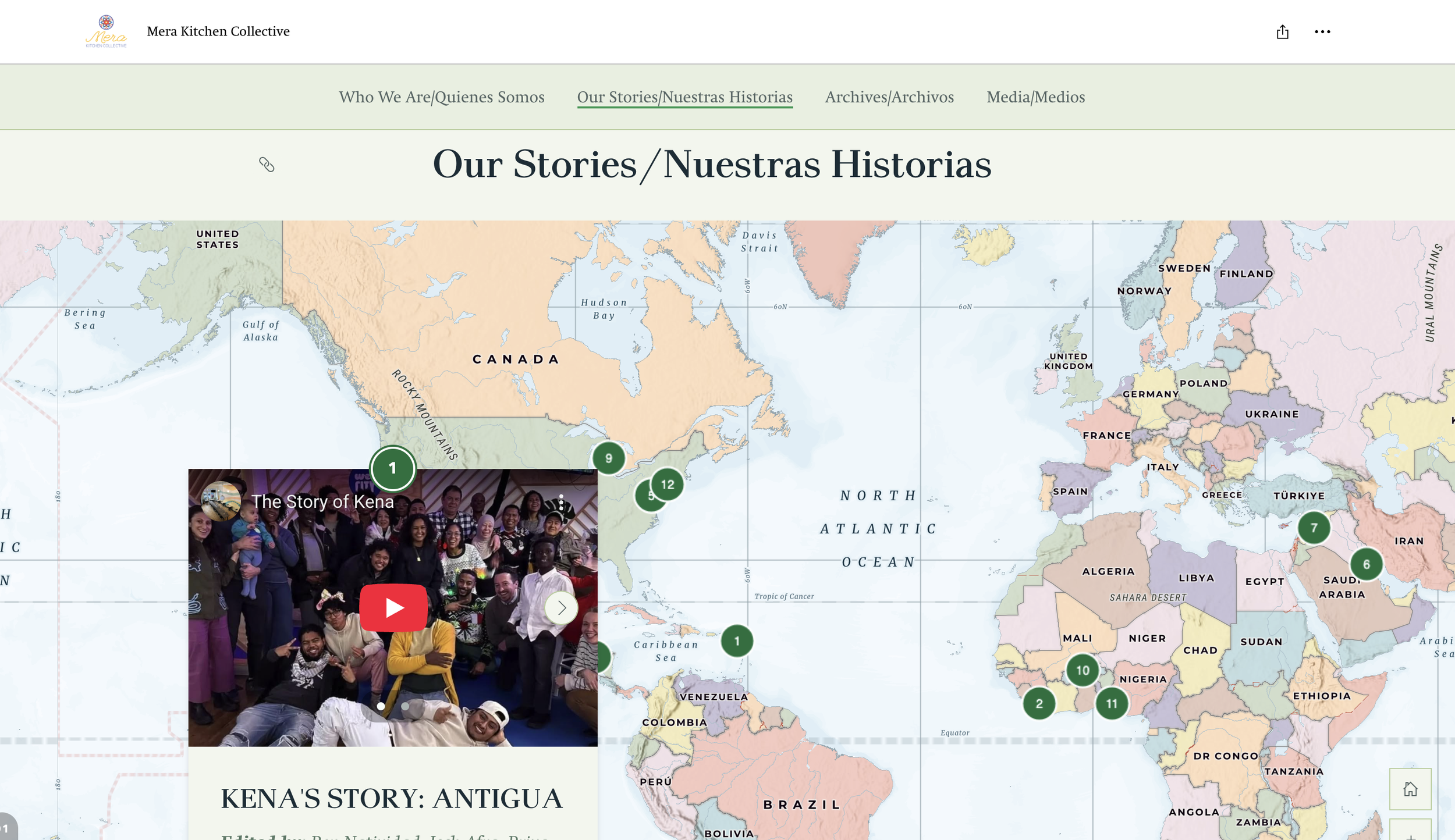Play The Story of Kena video
This screenshot has height=840, width=1455.
393,607
